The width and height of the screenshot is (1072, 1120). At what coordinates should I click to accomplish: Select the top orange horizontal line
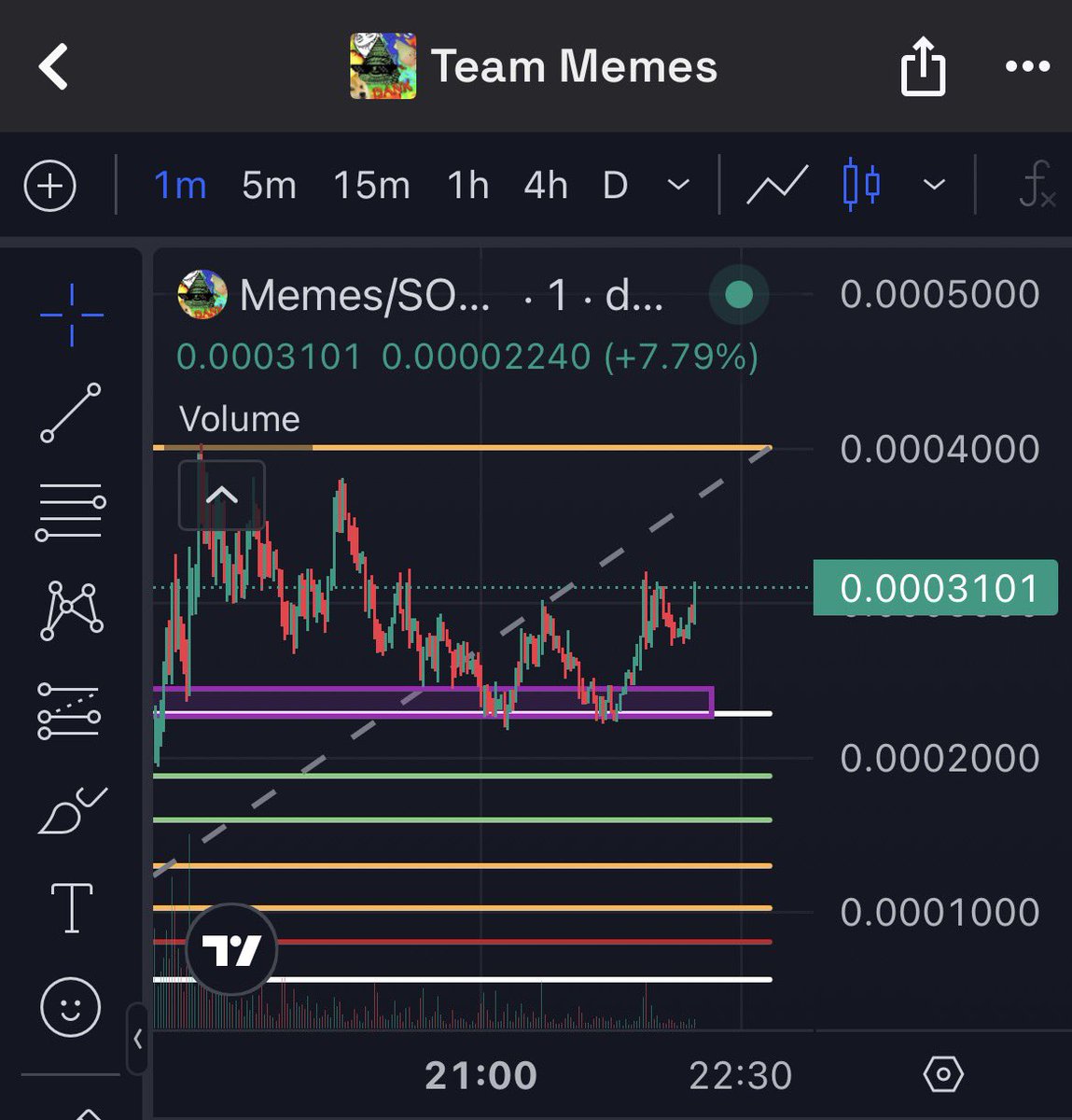point(462,448)
